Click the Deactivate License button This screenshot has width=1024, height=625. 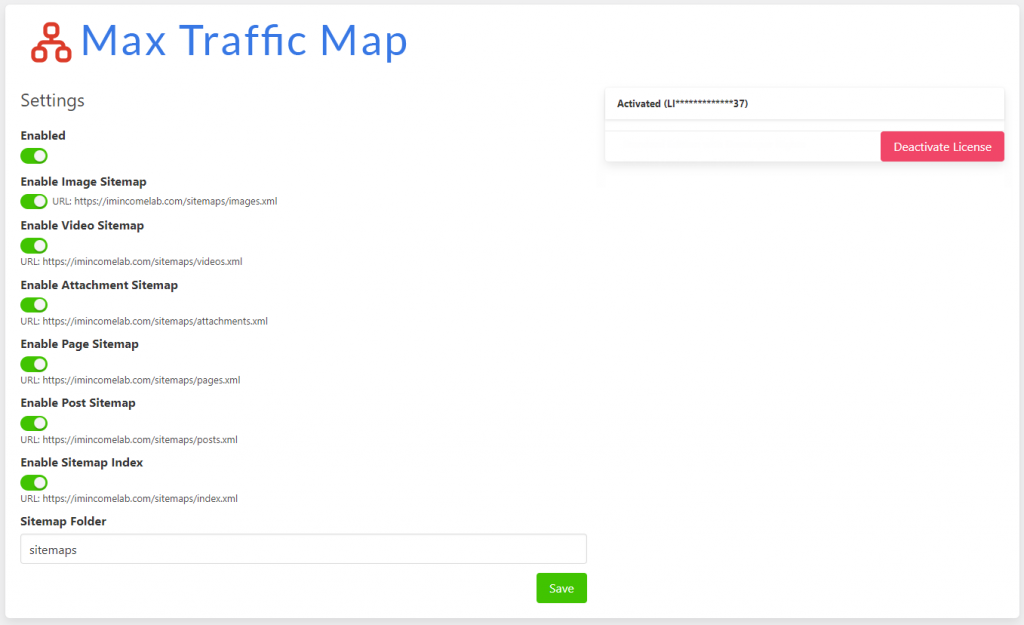tap(941, 146)
